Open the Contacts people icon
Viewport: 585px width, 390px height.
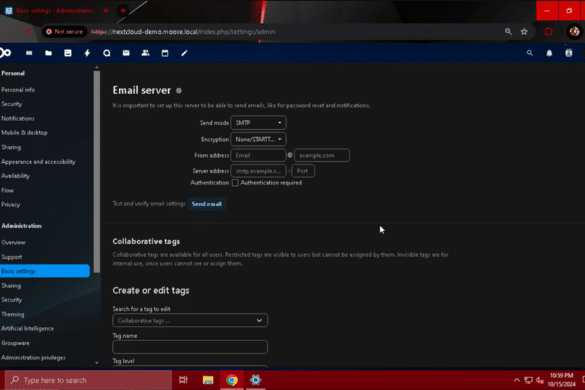(x=146, y=53)
